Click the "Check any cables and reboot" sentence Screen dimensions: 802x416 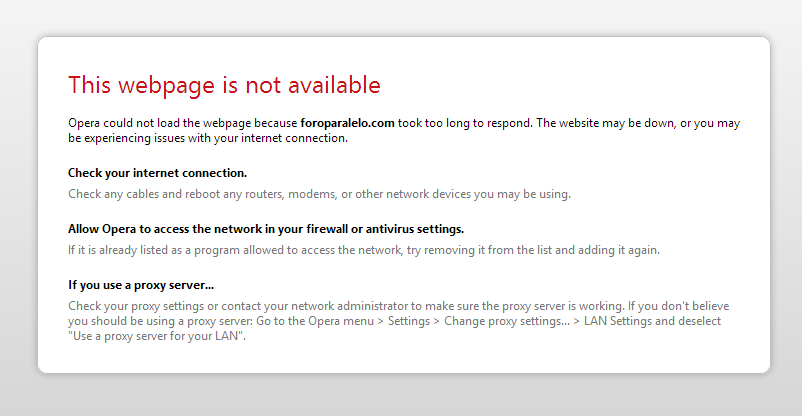click(x=319, y=194)
